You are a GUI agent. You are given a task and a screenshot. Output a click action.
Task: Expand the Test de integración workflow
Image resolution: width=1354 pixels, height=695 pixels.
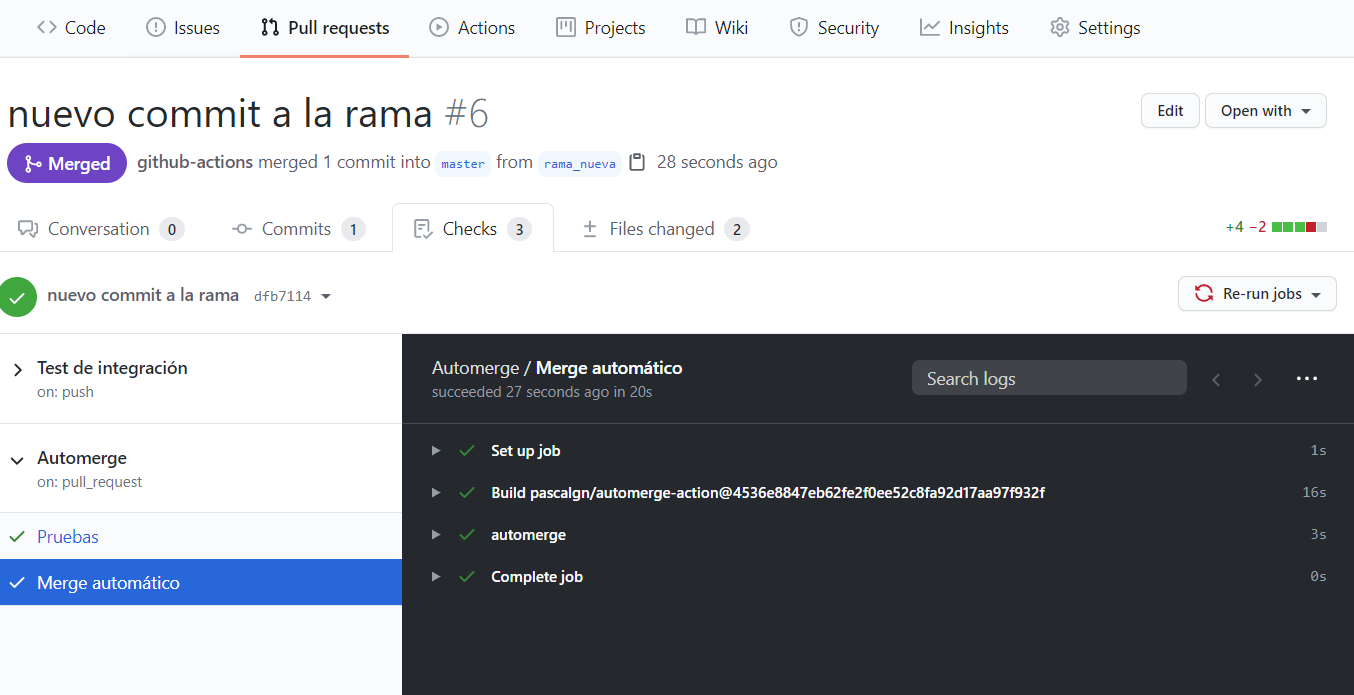pos(18,370)
